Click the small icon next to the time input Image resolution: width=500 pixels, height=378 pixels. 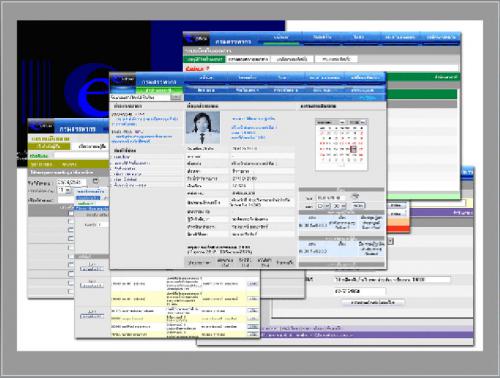click(355, 196)
